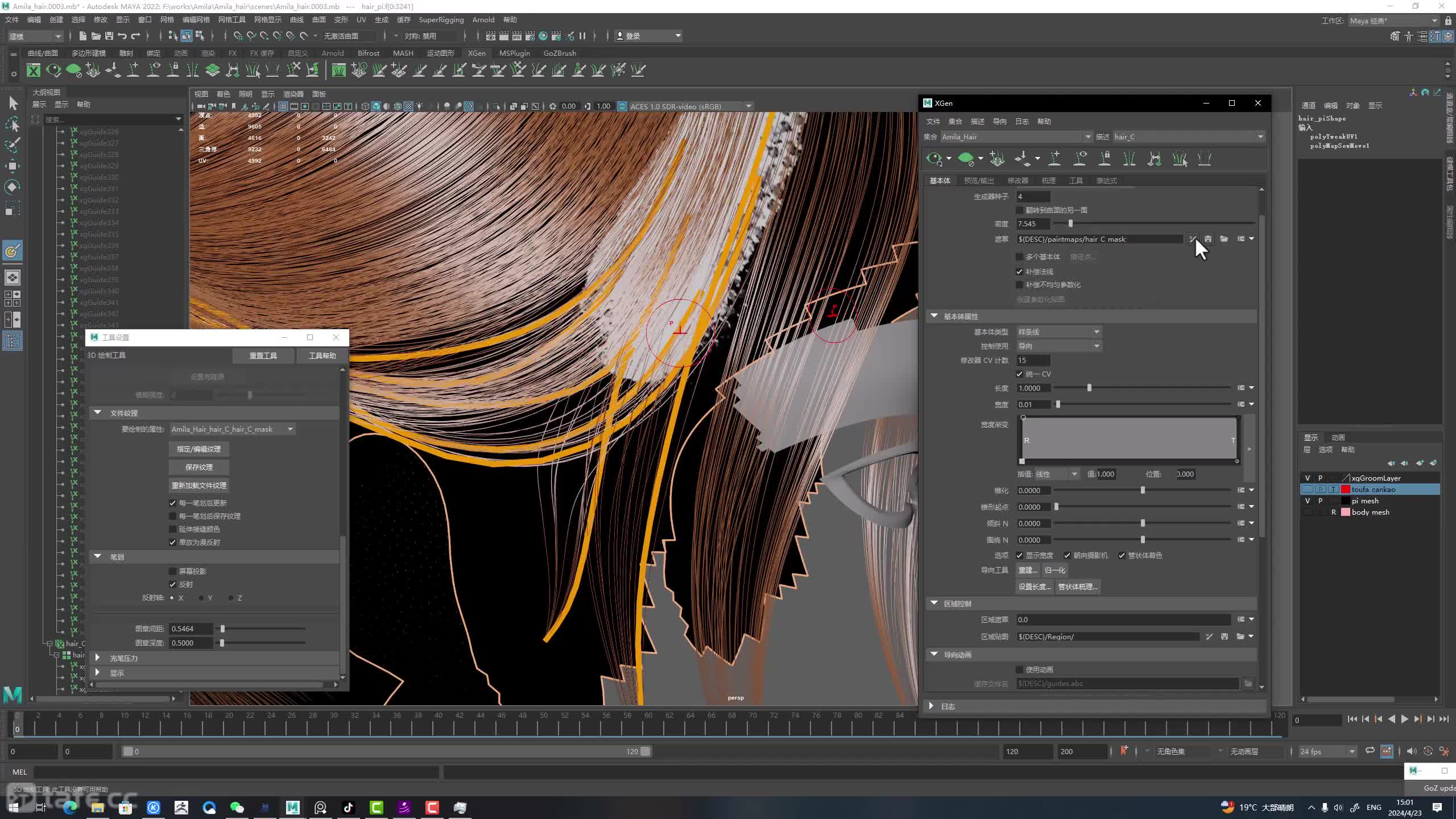This screenshot has height=819, width=1456.
Task: Select the Rotate tool in left toolbox
Action: (x=13, y=187)
